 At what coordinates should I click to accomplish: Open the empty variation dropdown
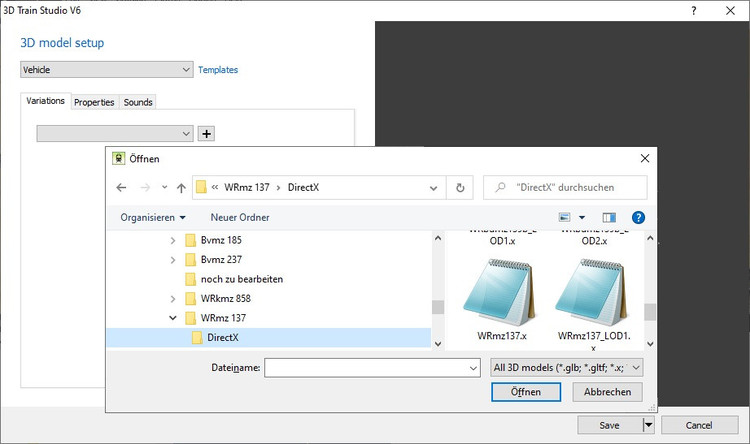115,133
